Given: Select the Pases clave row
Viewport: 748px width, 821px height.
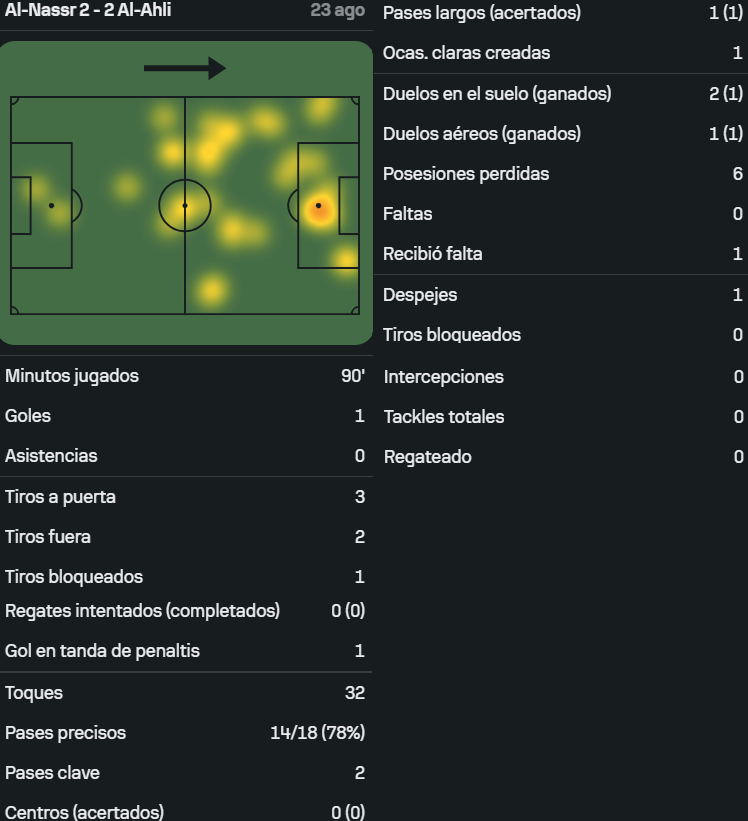Looking at the screenshot, I should click(x=186, y=773).
